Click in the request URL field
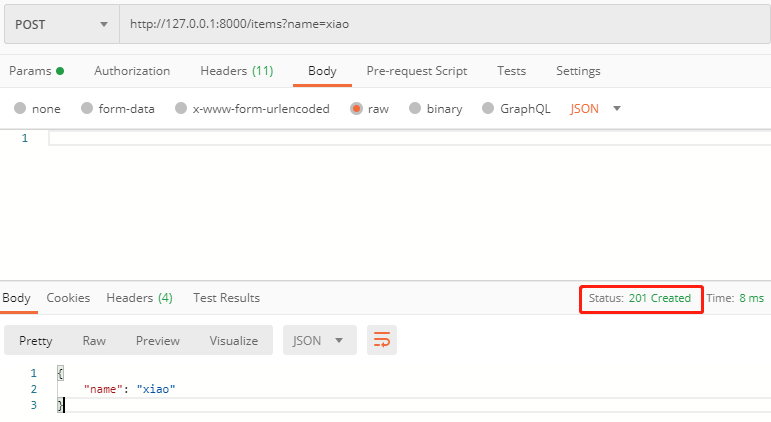 (440, 23)
